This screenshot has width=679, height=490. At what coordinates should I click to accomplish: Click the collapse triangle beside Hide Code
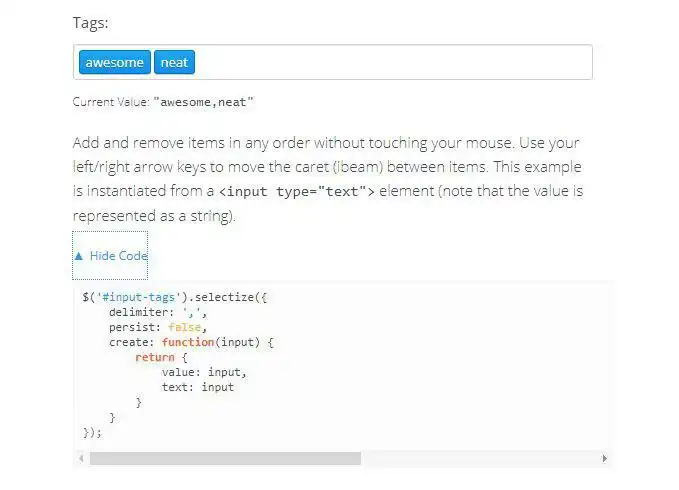[78, 256]
